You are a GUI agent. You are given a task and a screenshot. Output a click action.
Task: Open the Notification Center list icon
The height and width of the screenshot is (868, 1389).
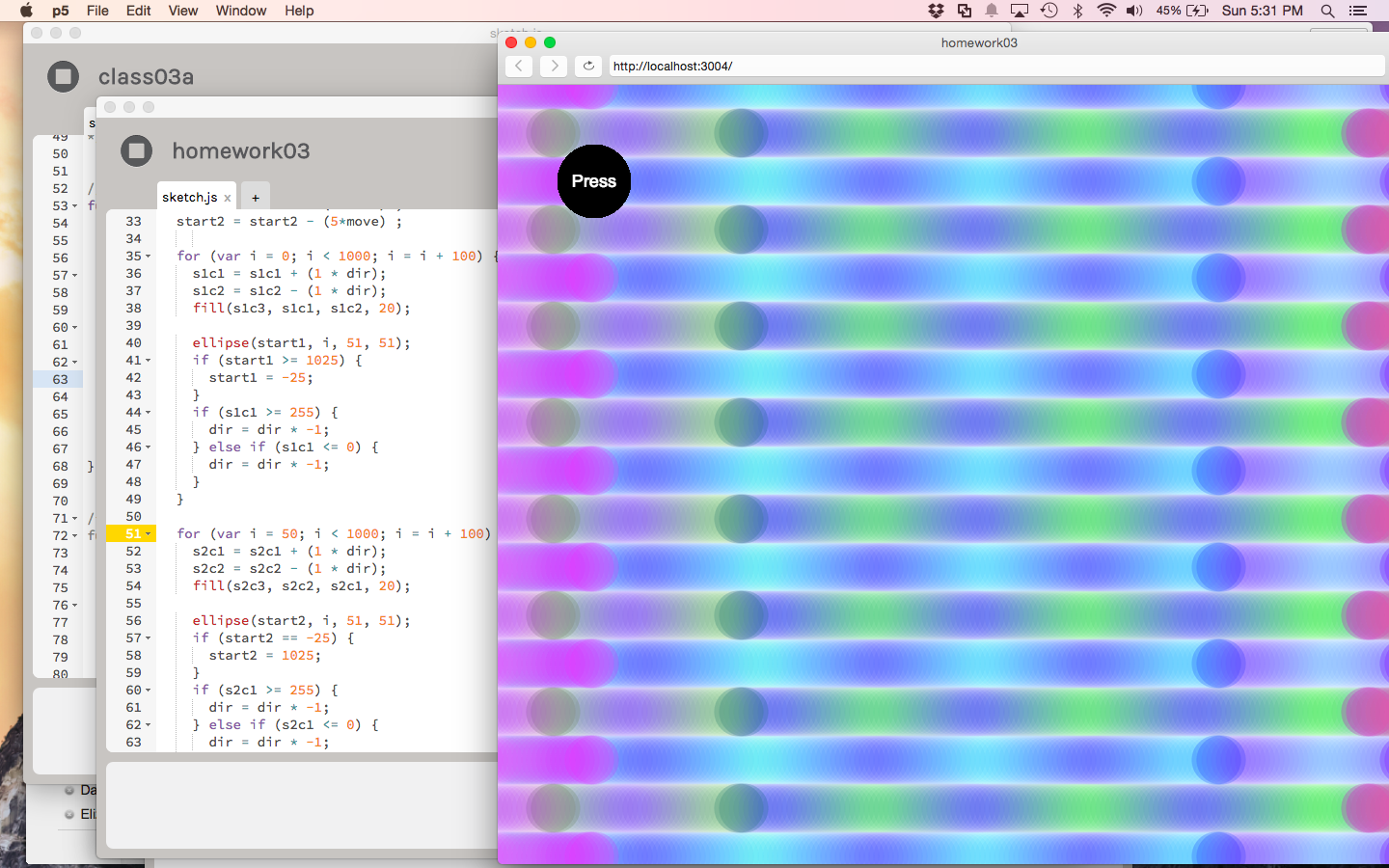(1358, 11)
